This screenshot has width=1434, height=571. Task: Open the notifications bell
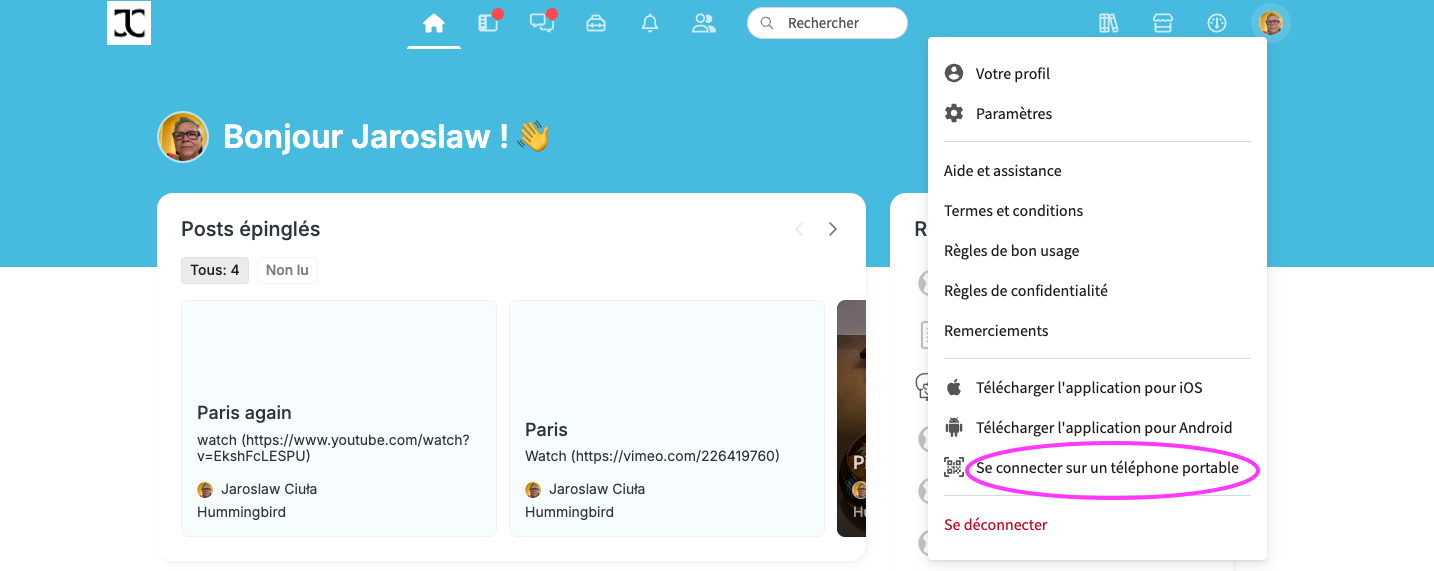(x=650, y=23)
